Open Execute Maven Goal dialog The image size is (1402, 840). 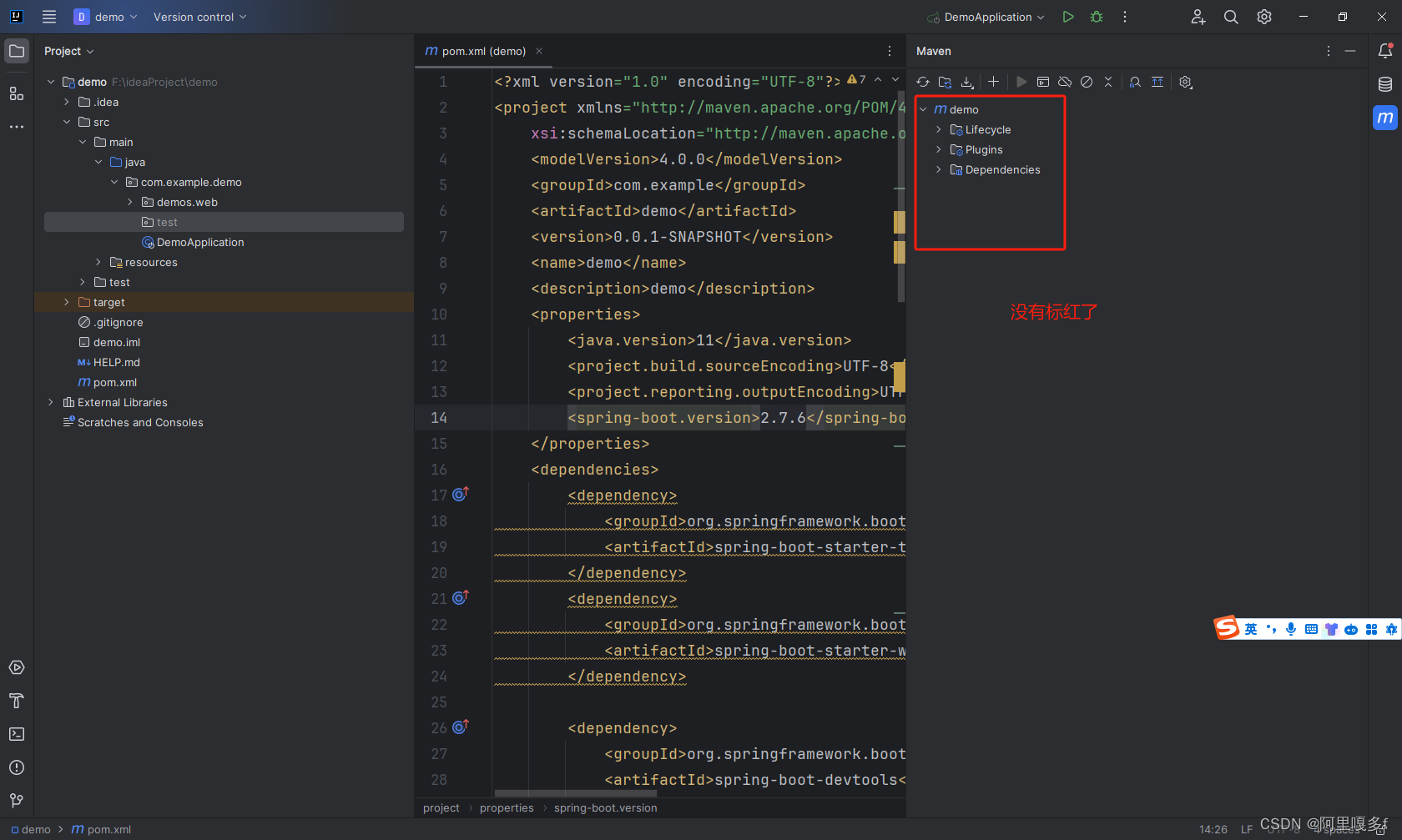pyautogui.click(x=1043, y=82)
